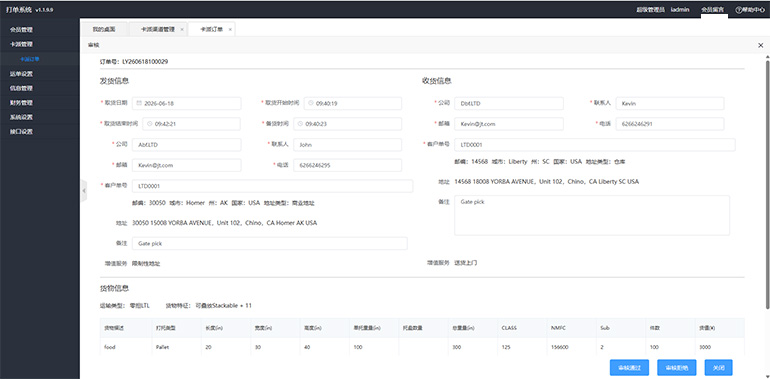Click the receiver email field Kevin@jt.com
This screenshot has height=380, width=770.
point(509,124)
